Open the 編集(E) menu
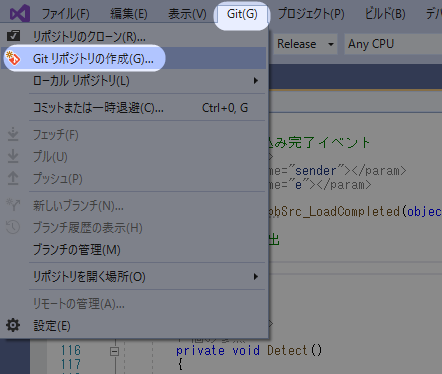The width and height of the screenshot is (442, 374). pyautogui.click(x=129, y=14)
